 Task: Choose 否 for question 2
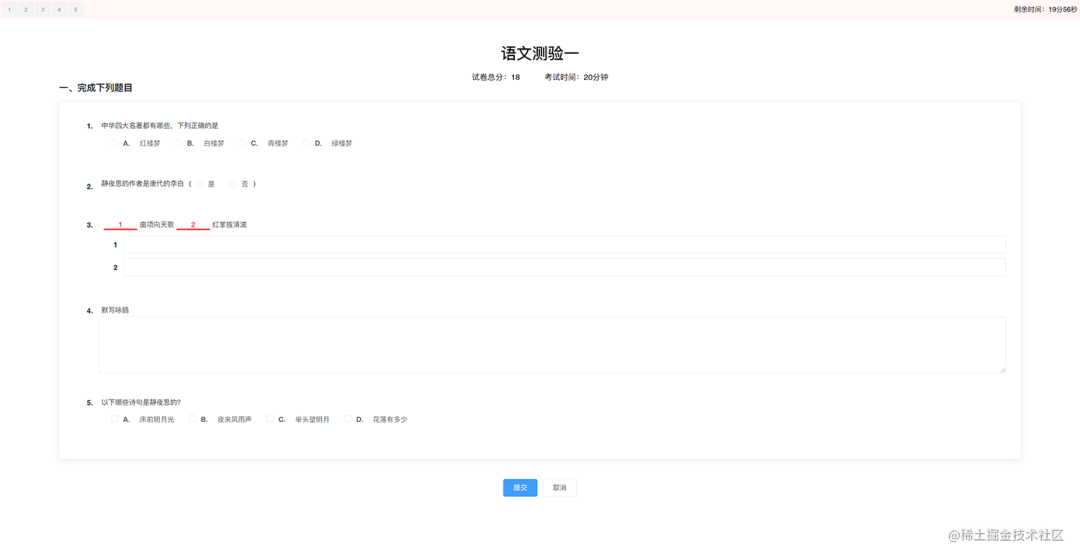tap(233, 184)
